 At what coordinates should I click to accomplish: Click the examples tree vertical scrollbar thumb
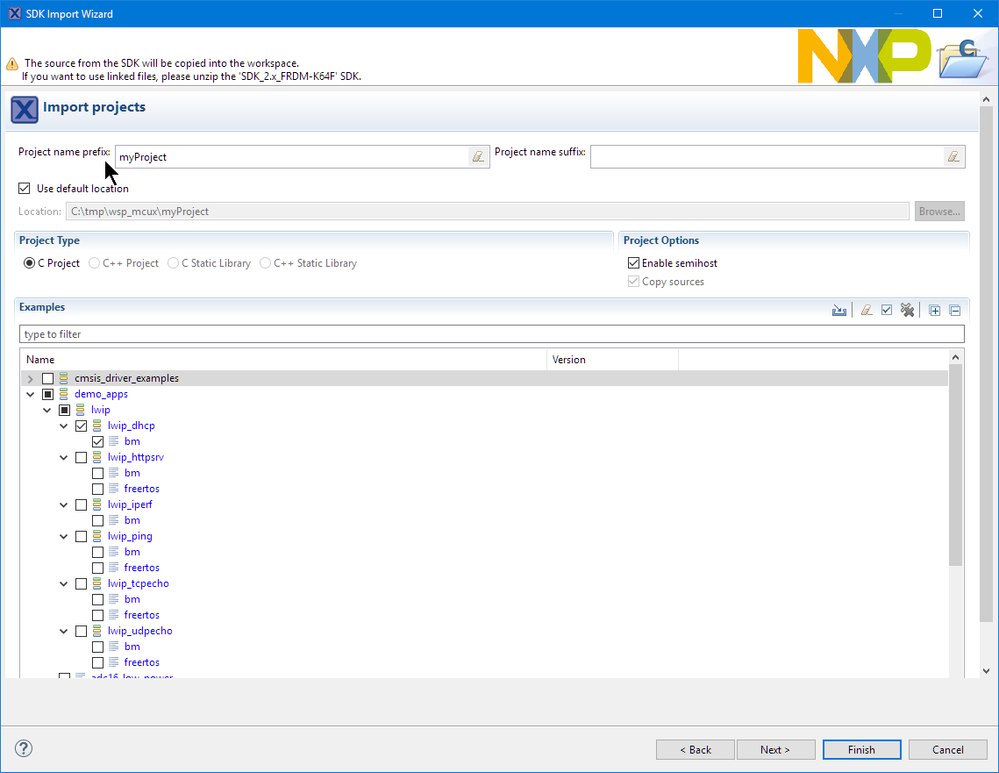coord(955,465)
